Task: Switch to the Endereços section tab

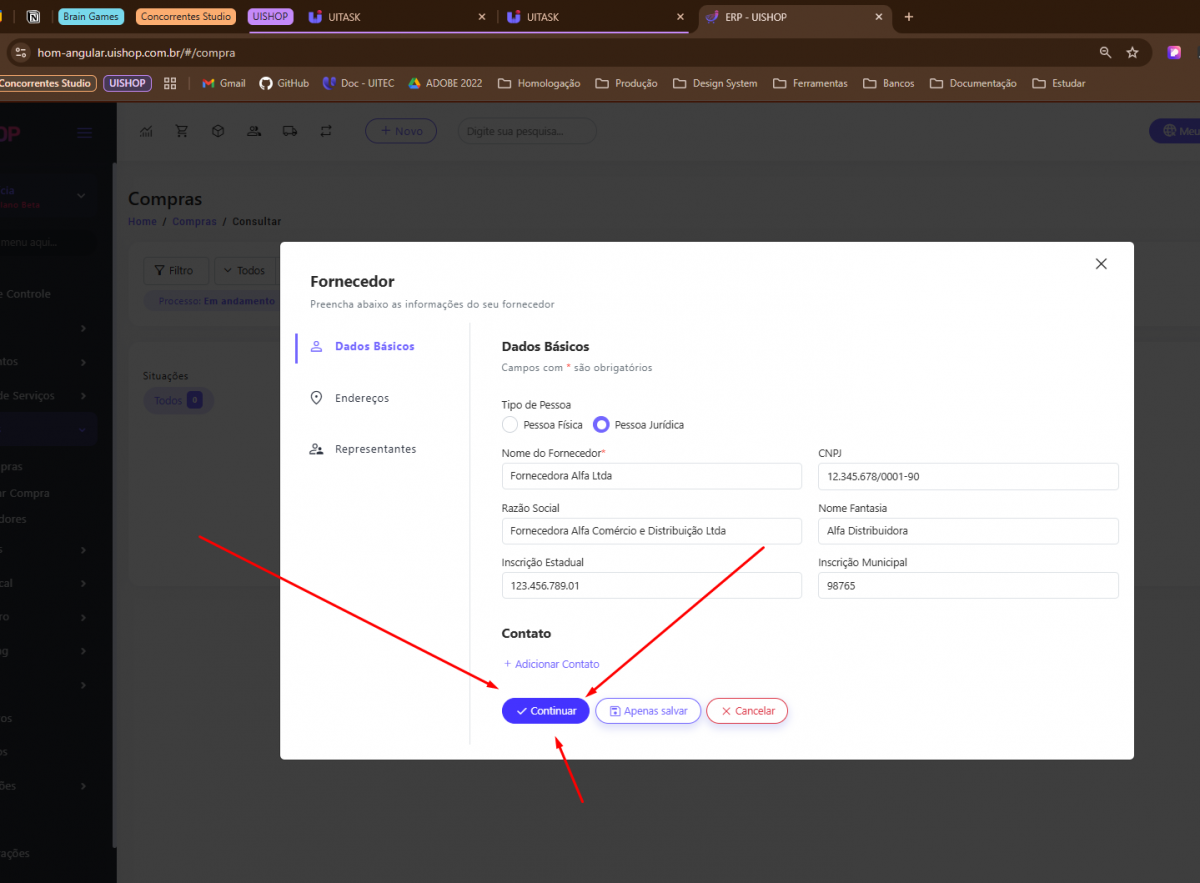Action: click(x=361, y=398)
